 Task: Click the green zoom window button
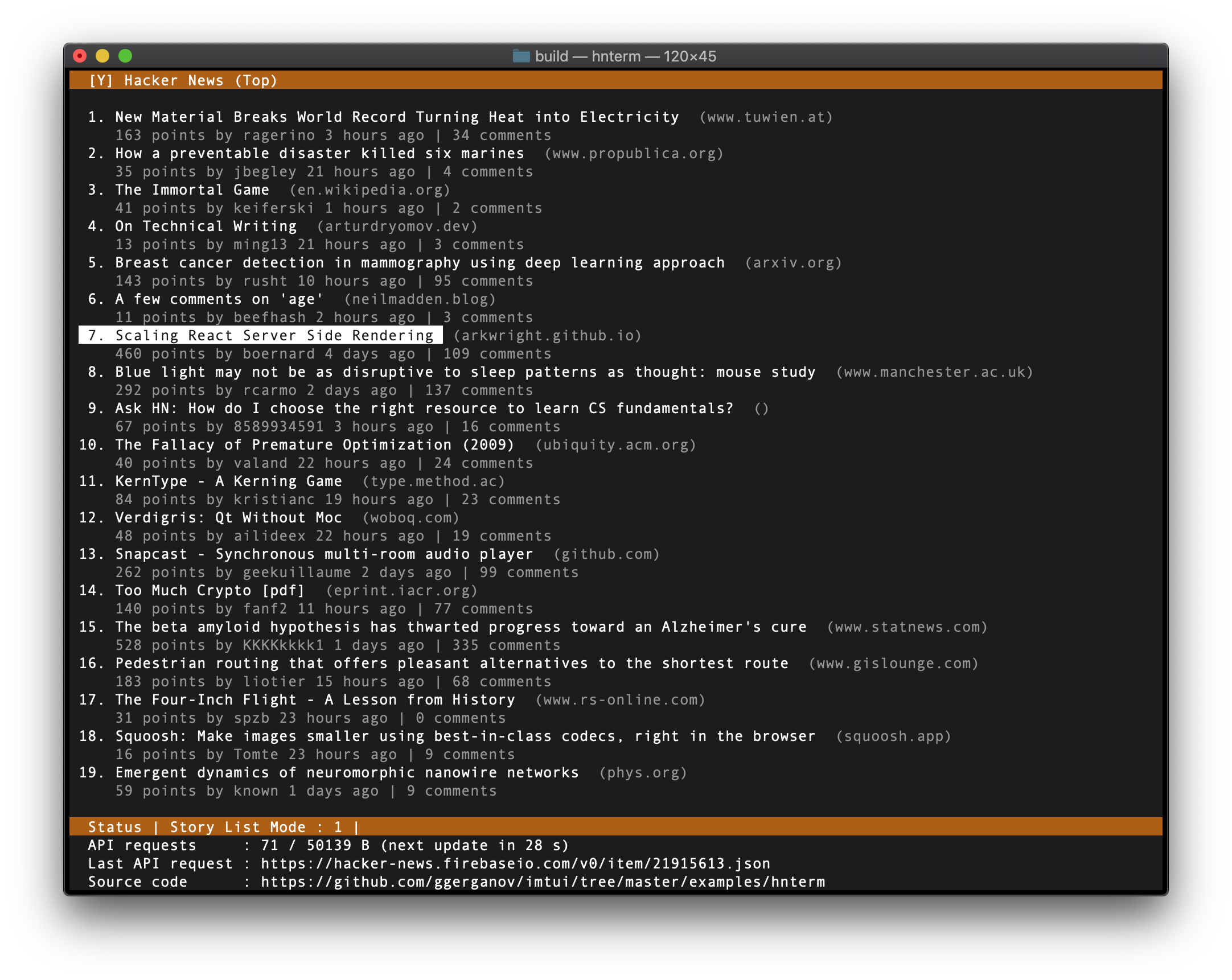[125, 56]
